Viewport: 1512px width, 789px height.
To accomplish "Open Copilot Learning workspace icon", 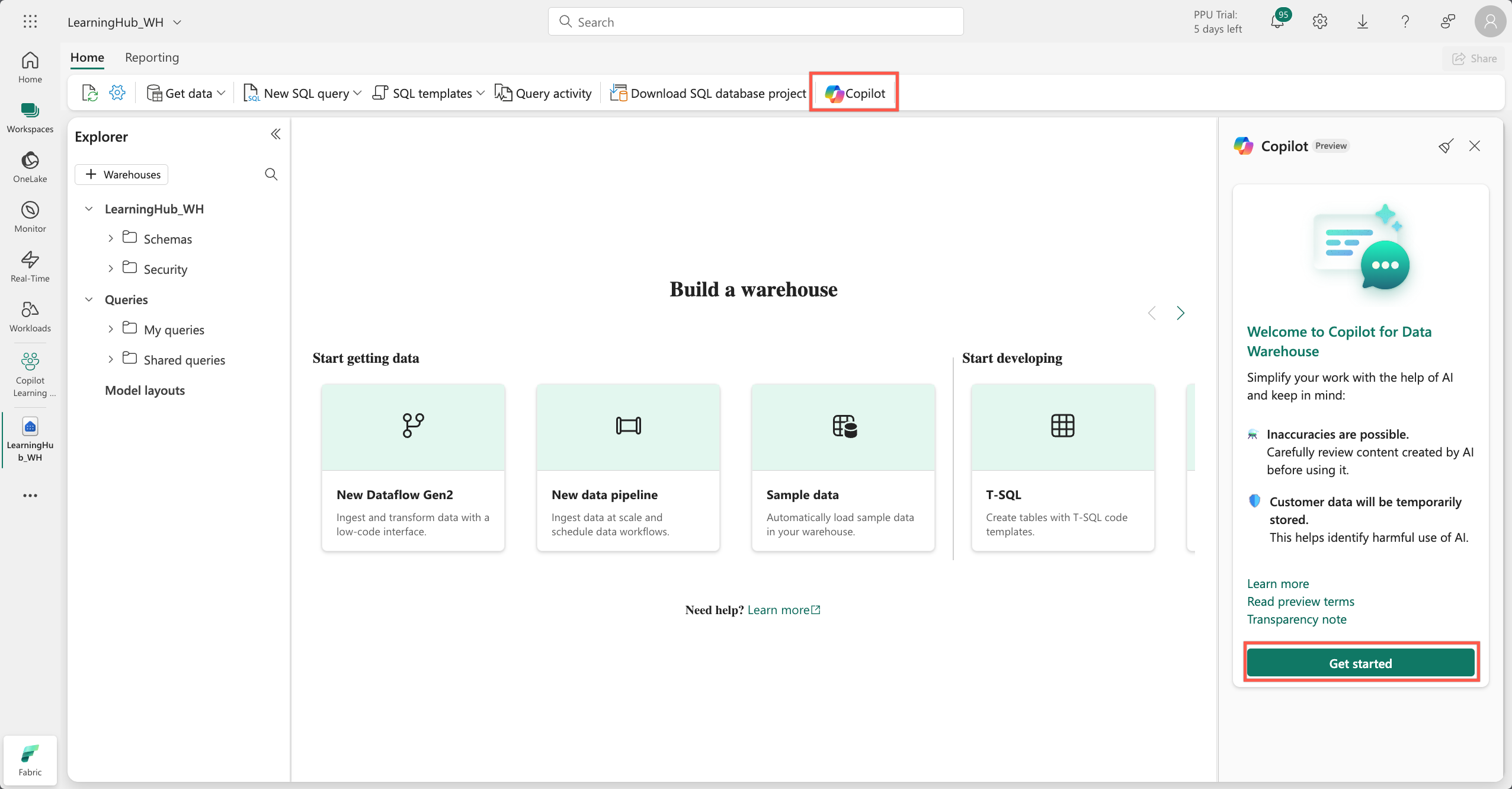I will pos(30,375).
